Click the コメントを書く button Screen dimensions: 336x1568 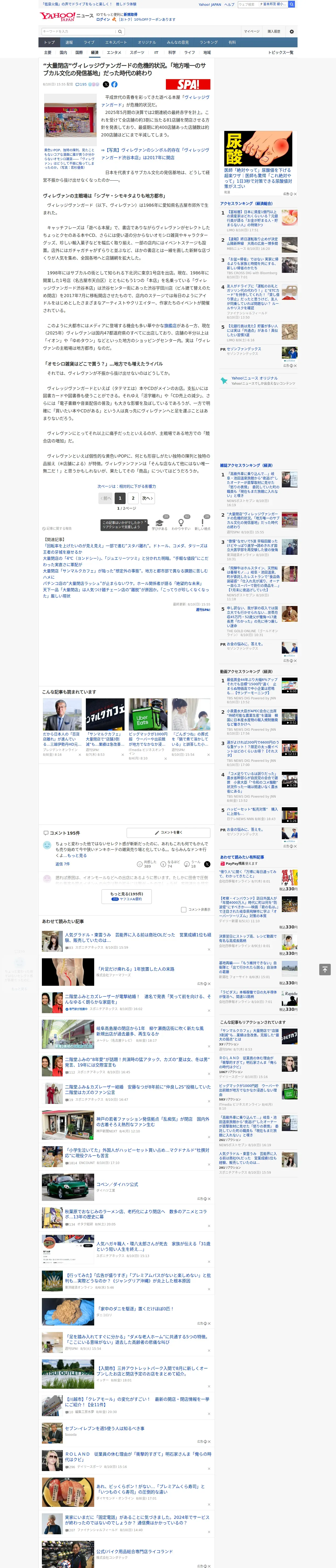tap(168, 832)
